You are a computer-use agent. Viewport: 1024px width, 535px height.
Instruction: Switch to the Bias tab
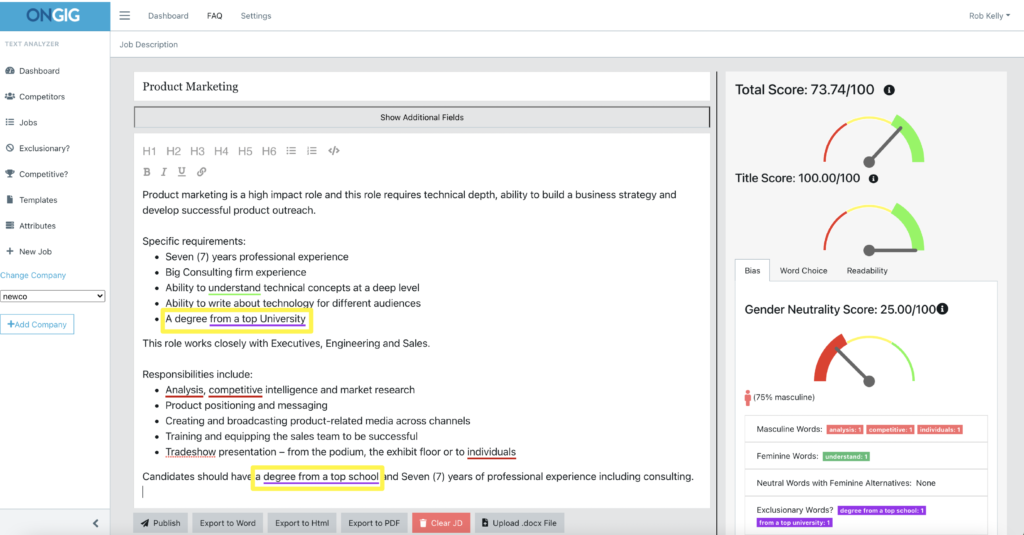pyautogui.click(x=752, y=270)
